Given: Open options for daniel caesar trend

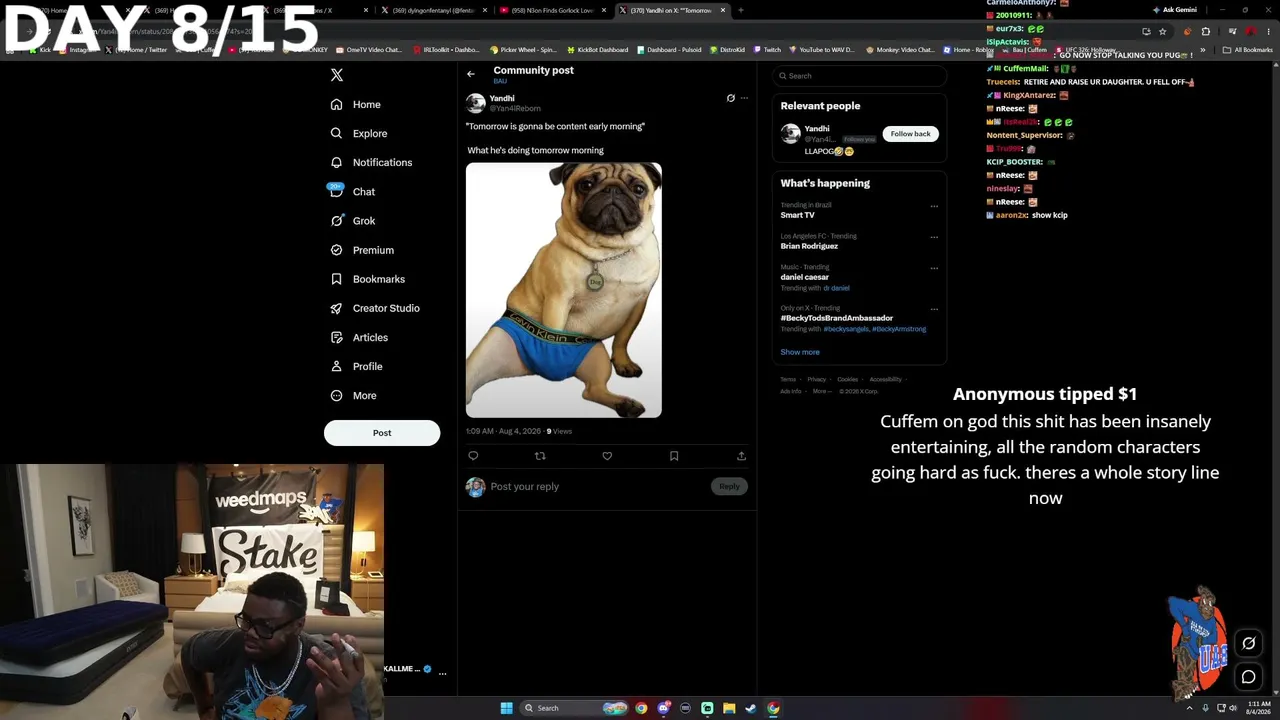Looking at the screenshot, I should tap(934, 268).
